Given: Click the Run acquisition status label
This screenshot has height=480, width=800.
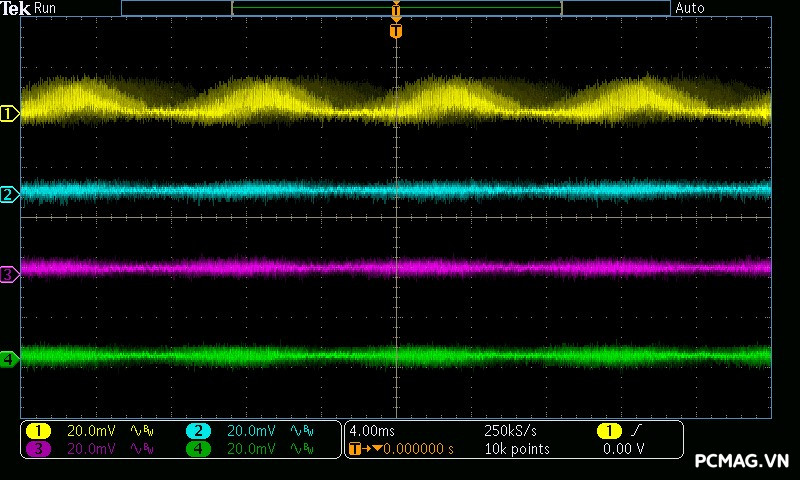Looking at the screenshot, I should [46, 8].
